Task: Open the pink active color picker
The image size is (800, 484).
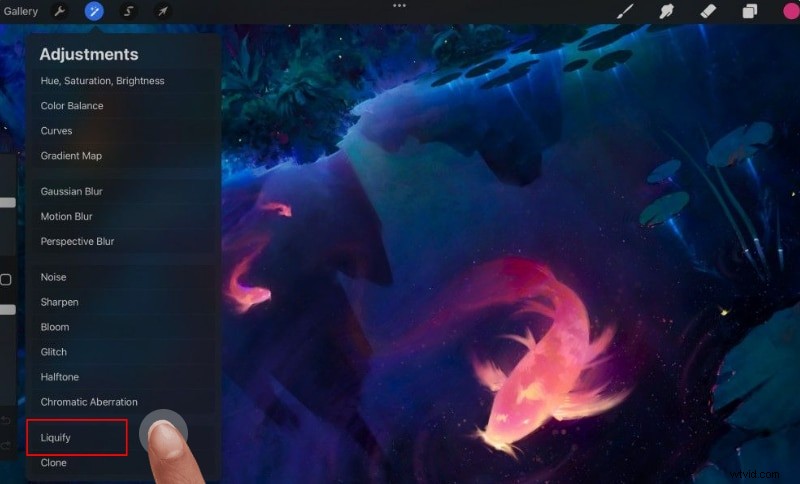Action: 791,11
